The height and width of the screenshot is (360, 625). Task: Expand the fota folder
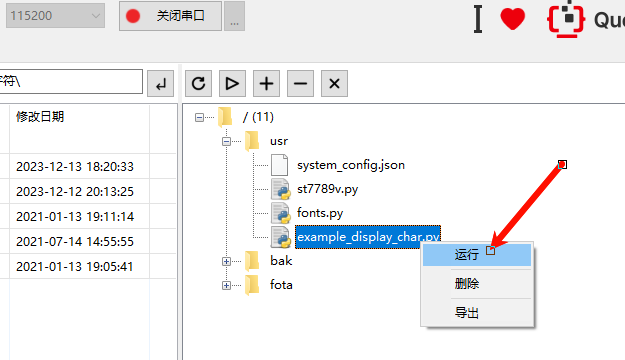(x=226, y=285)
